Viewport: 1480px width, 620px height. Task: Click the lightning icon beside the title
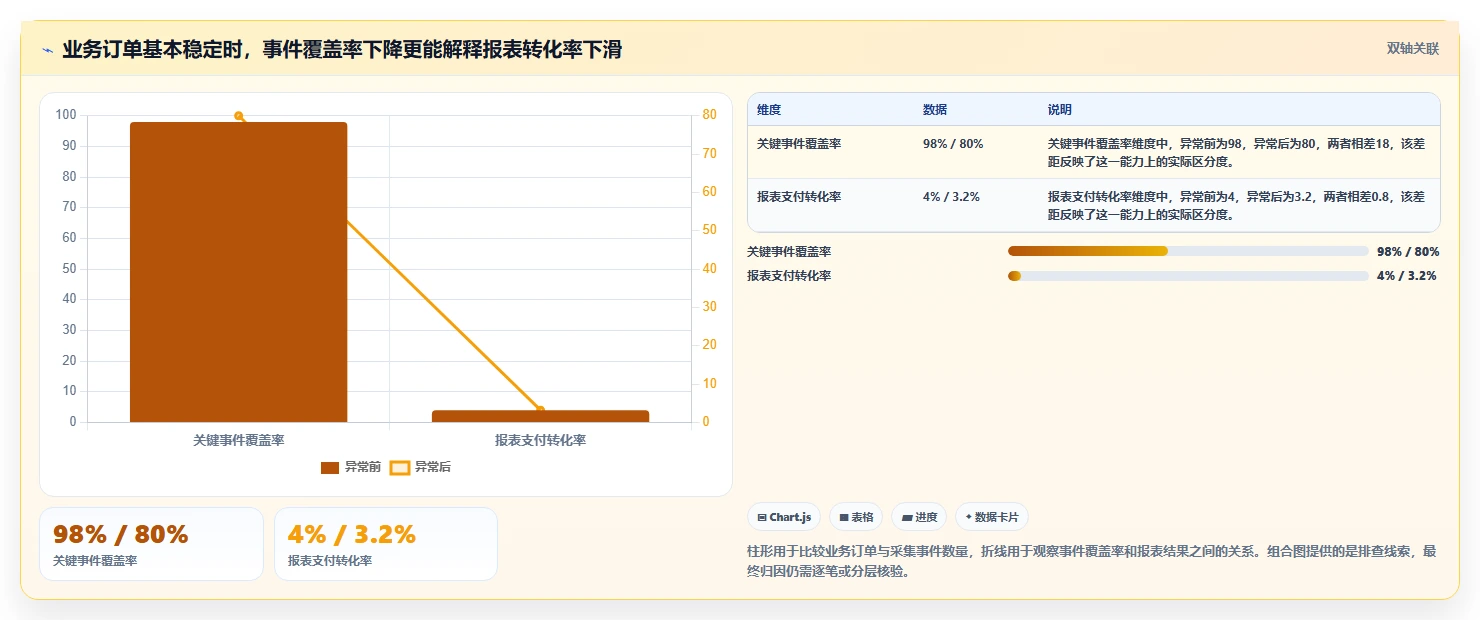[47, 50]
